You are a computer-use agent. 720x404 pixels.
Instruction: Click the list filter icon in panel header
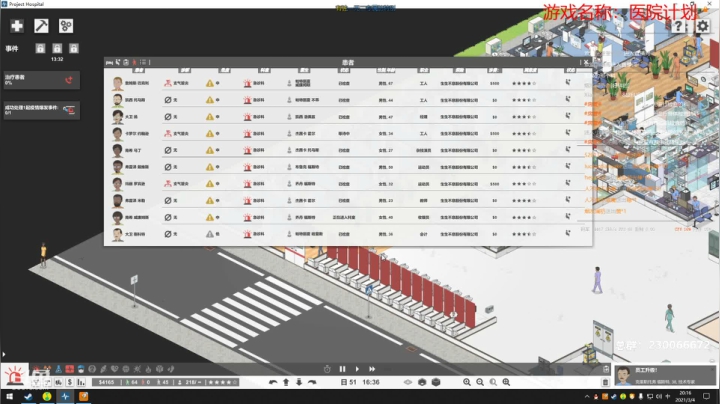(x=143, y=62)
